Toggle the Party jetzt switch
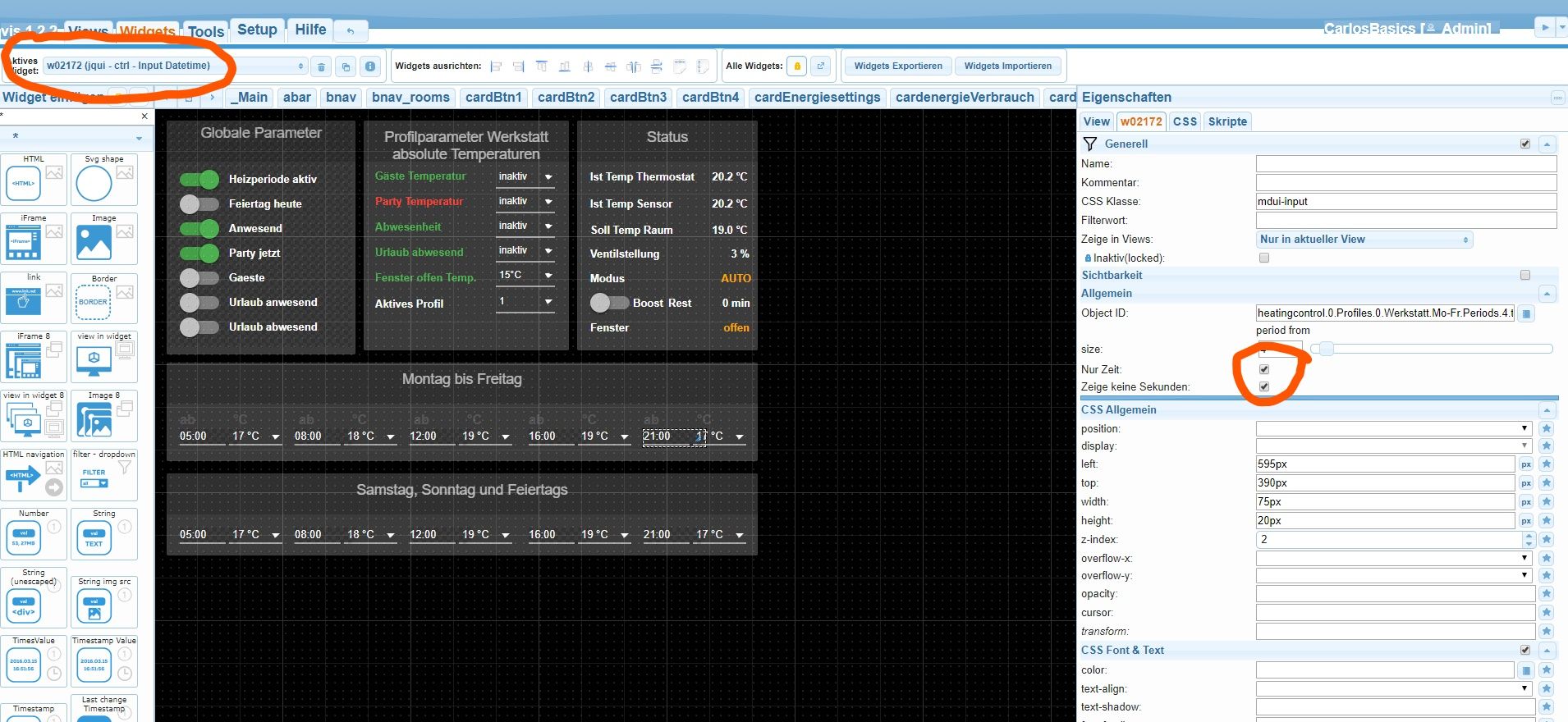This screenshot has height=722, width=1568. pos(199,253)
